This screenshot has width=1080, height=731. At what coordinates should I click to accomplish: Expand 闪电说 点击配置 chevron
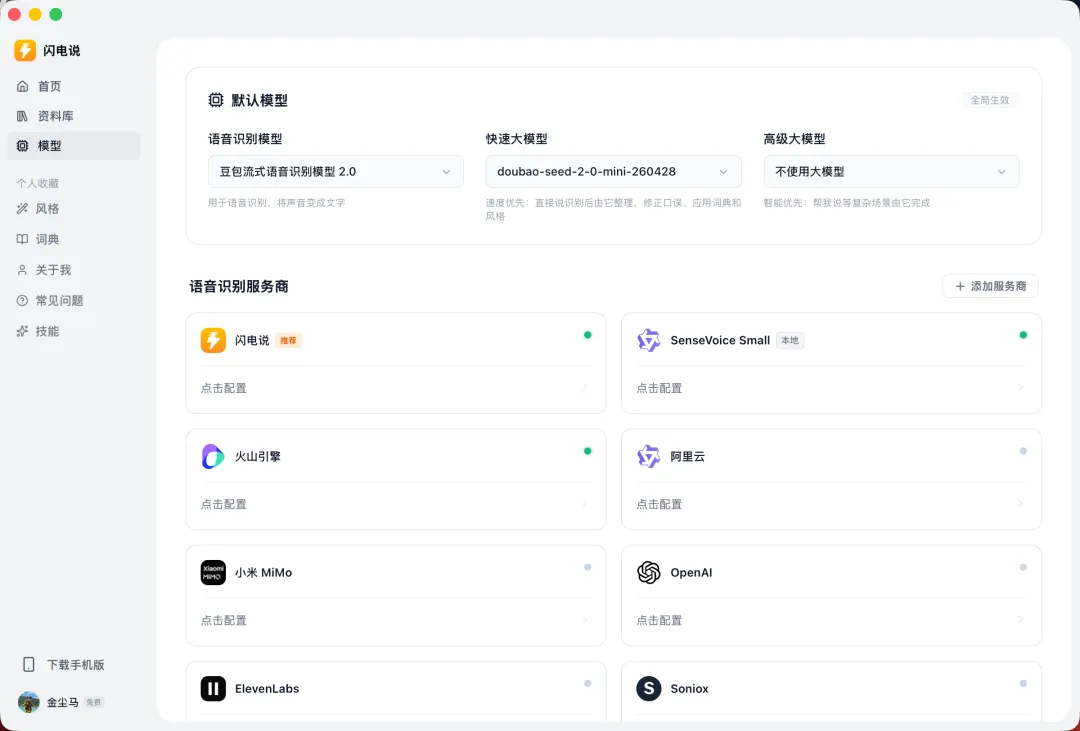585,388
